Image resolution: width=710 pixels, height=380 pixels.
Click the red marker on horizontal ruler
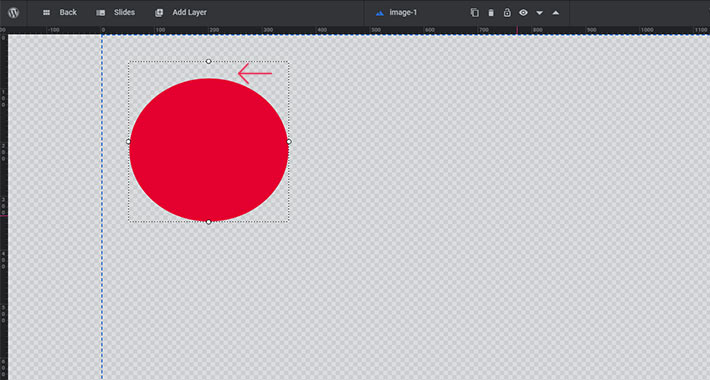click(517, 30)
